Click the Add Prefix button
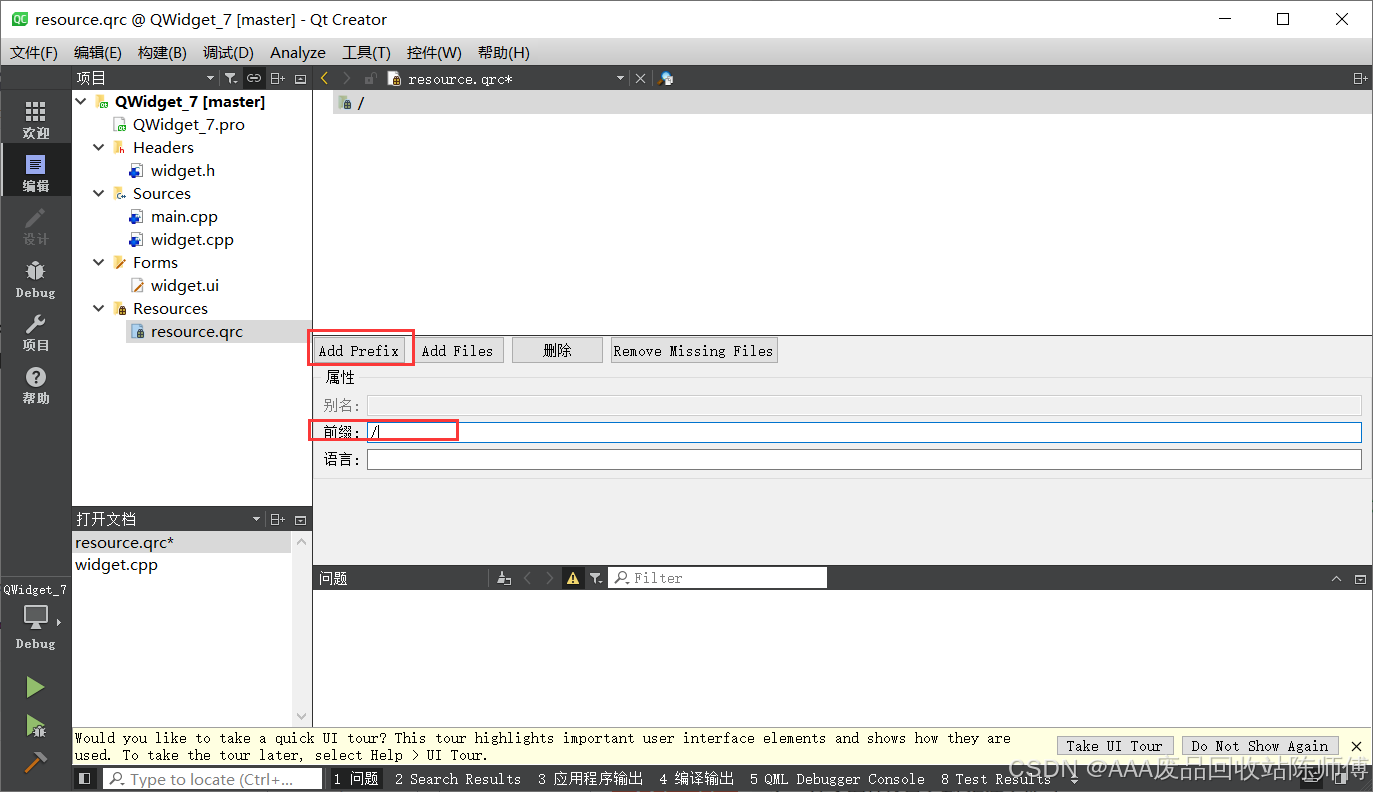The image size is (1373, 792). point(359,350)
